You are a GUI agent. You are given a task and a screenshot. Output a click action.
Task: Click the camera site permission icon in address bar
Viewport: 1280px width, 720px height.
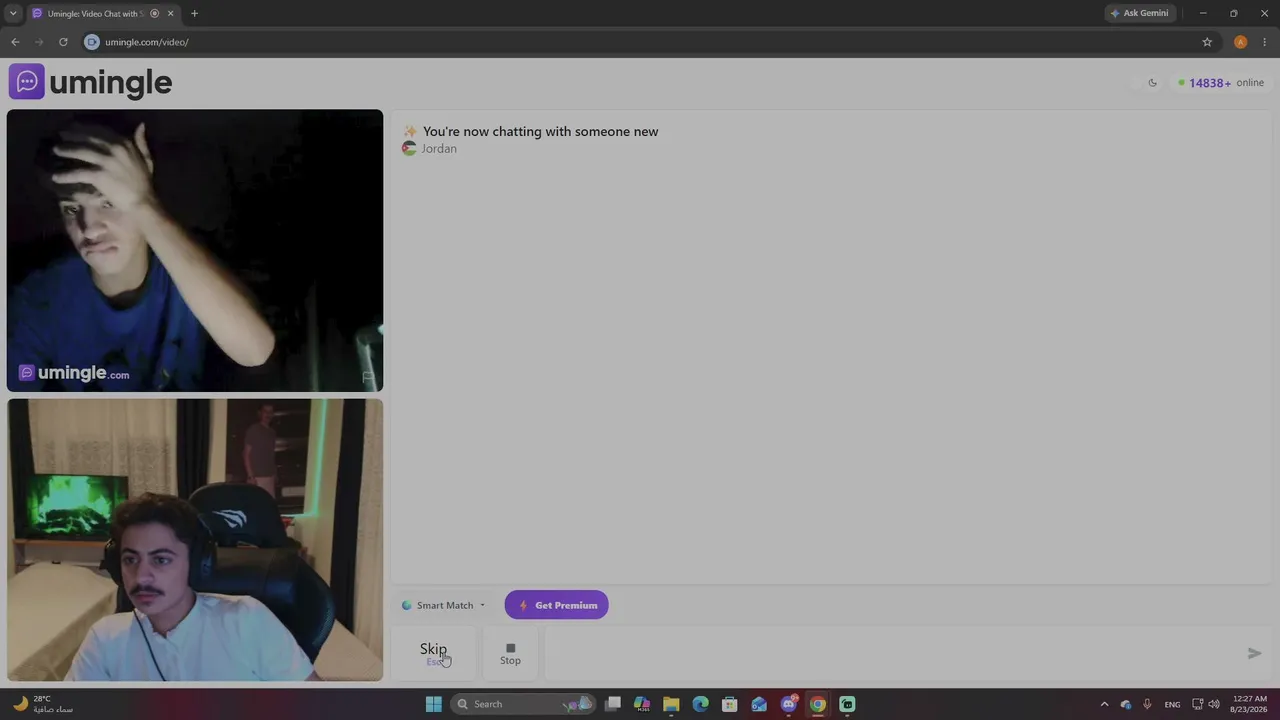coord(92,42)
